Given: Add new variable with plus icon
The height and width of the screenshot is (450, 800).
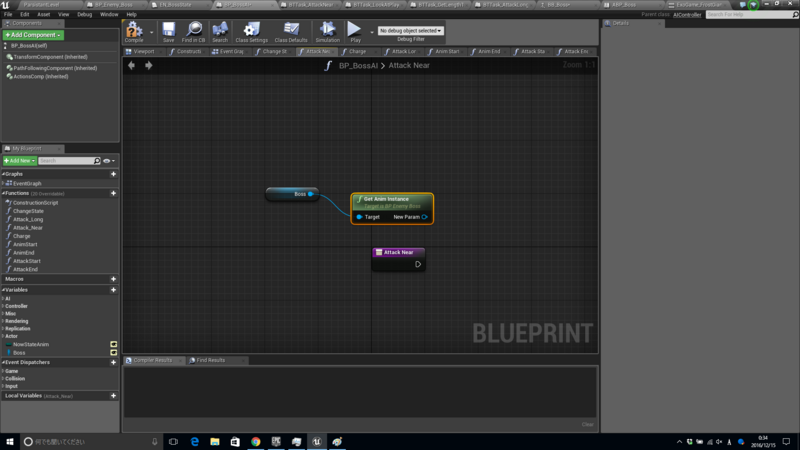Looking at the screenshot, I should (x=113, y=290).
